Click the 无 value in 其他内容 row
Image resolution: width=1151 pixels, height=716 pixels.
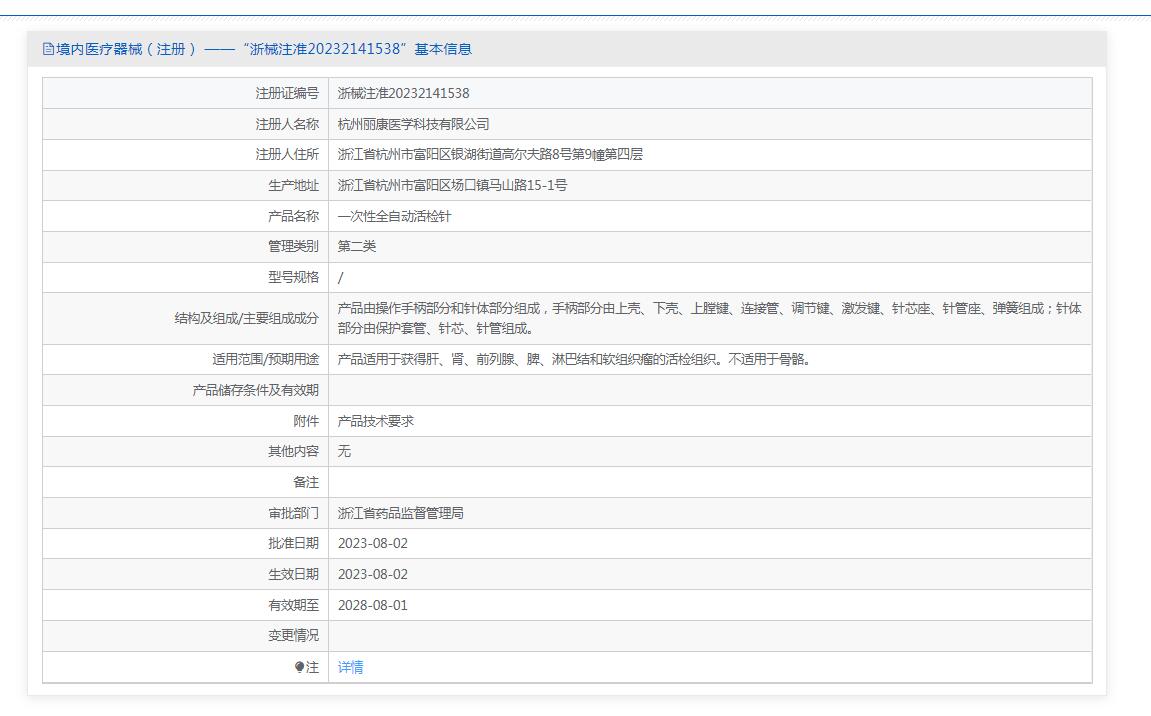coord(344,451)
